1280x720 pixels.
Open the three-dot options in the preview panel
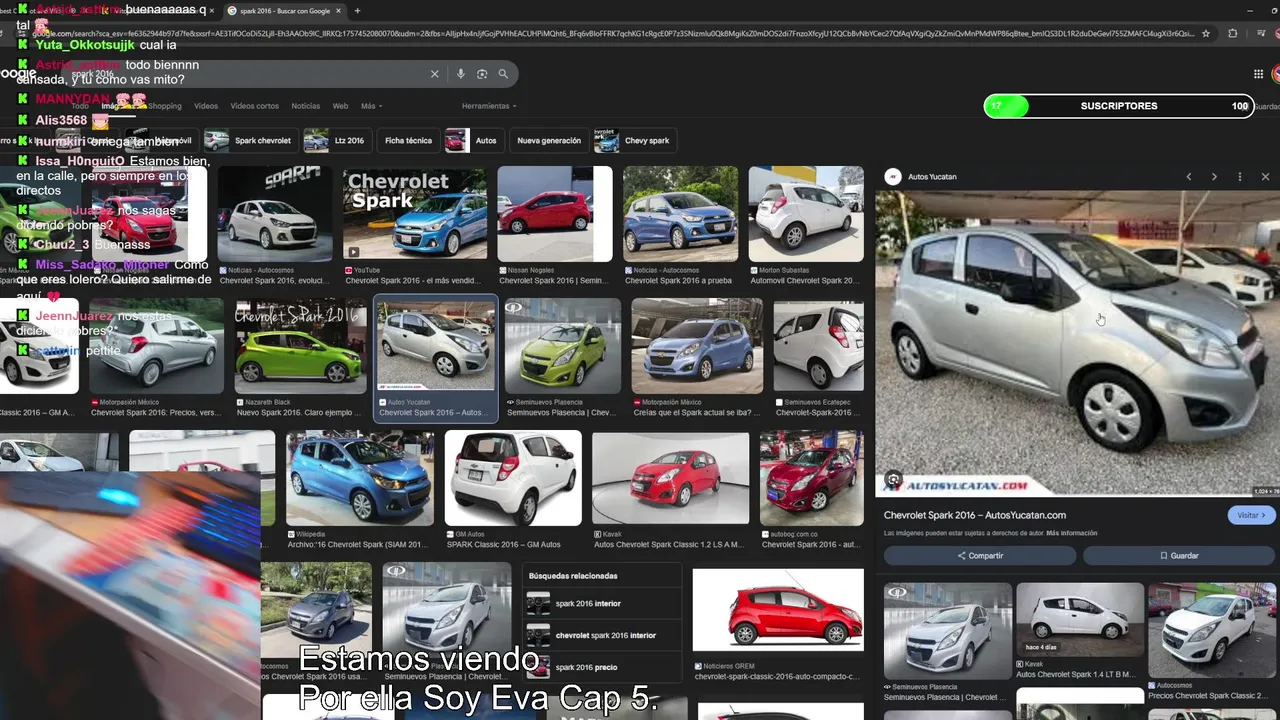pyautogui.click(x=1240, y=177)
